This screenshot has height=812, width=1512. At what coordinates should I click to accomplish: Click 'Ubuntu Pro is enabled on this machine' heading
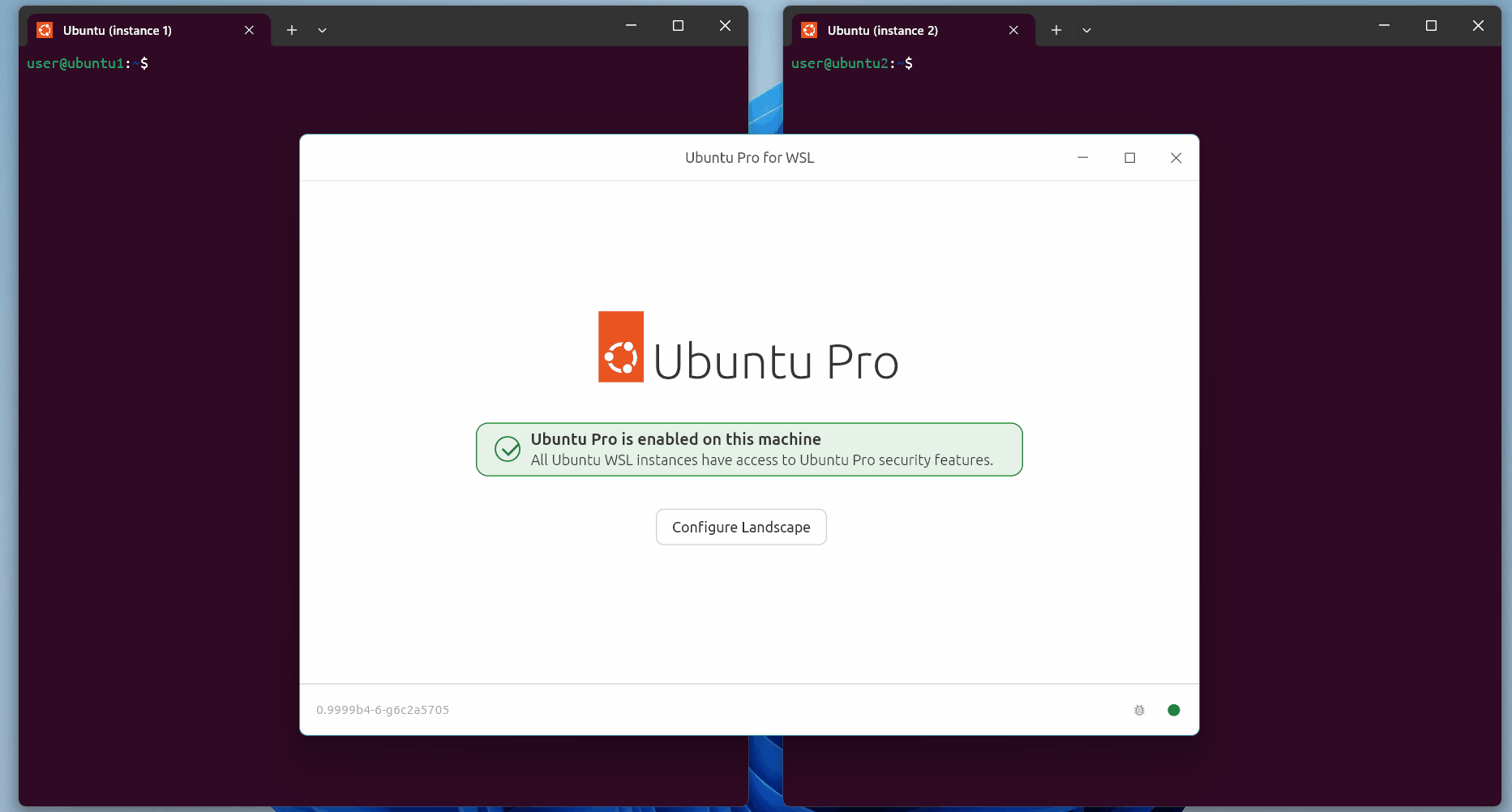(x=675, y=438)
